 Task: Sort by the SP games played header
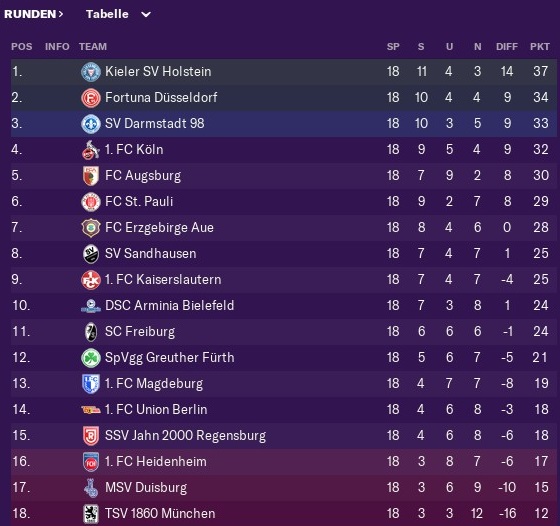[x=393, y=47]
